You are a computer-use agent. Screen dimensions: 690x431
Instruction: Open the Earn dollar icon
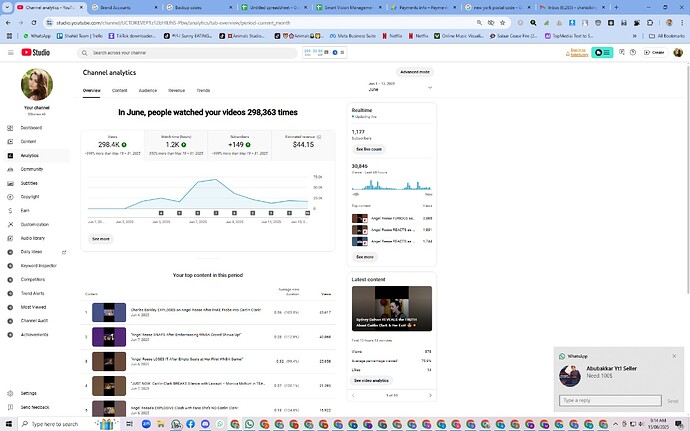coord(10,210)
